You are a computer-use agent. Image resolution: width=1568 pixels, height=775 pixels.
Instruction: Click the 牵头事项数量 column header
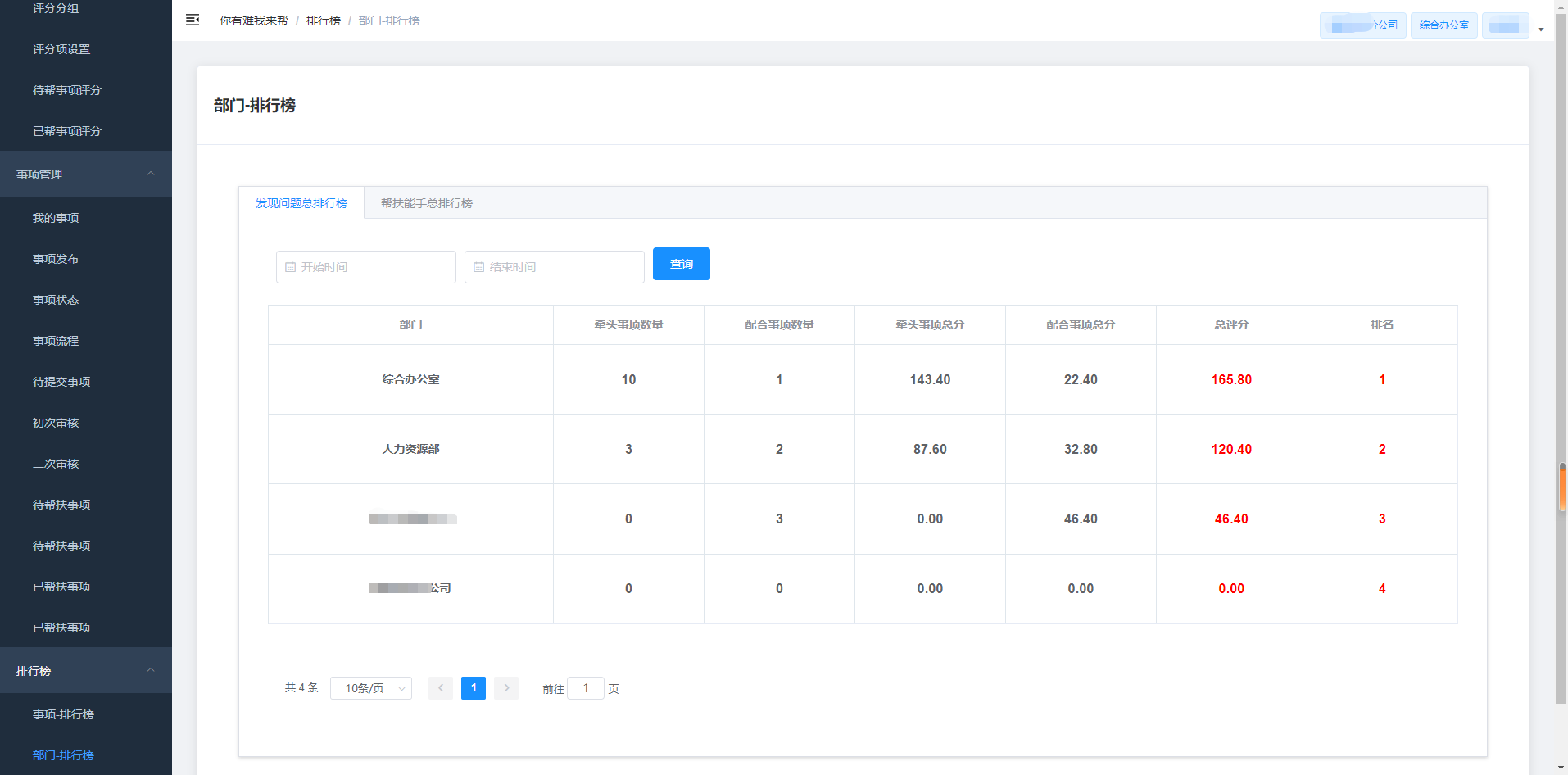(628, 324)
